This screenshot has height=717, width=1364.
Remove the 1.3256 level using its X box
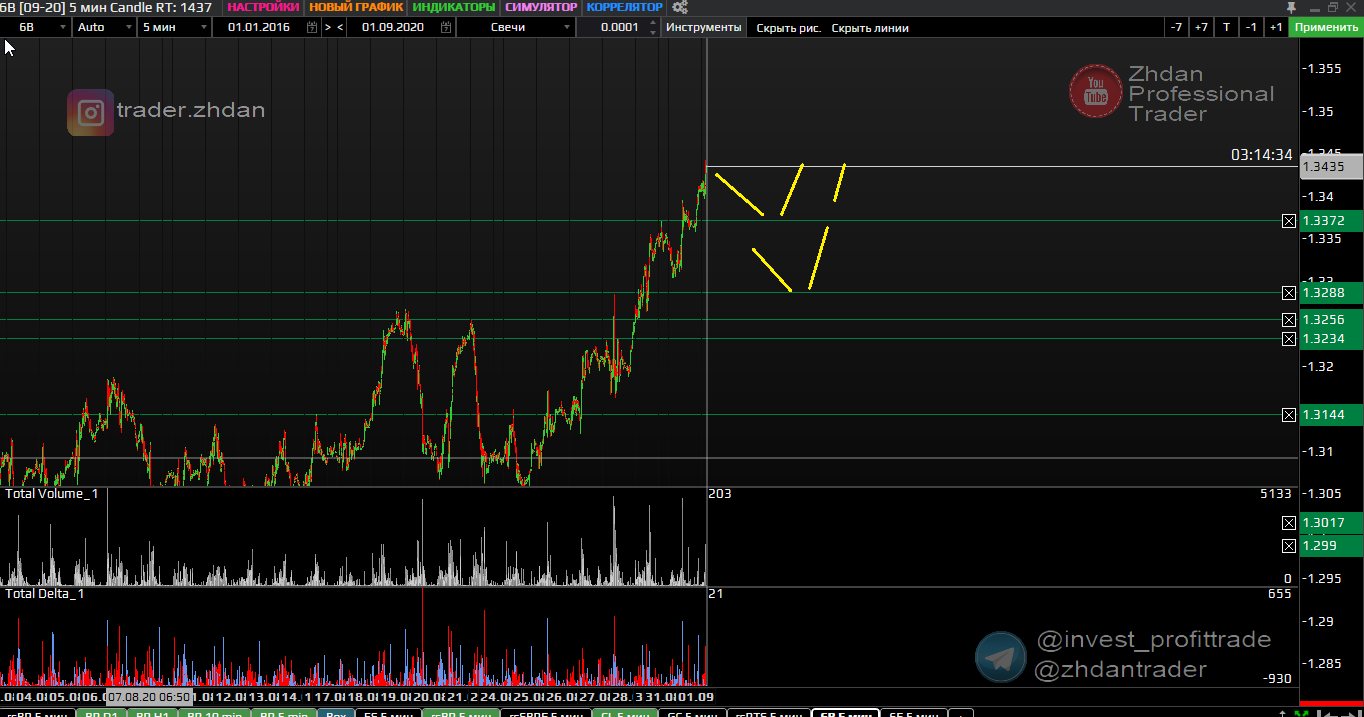(x=1289, y=320)
